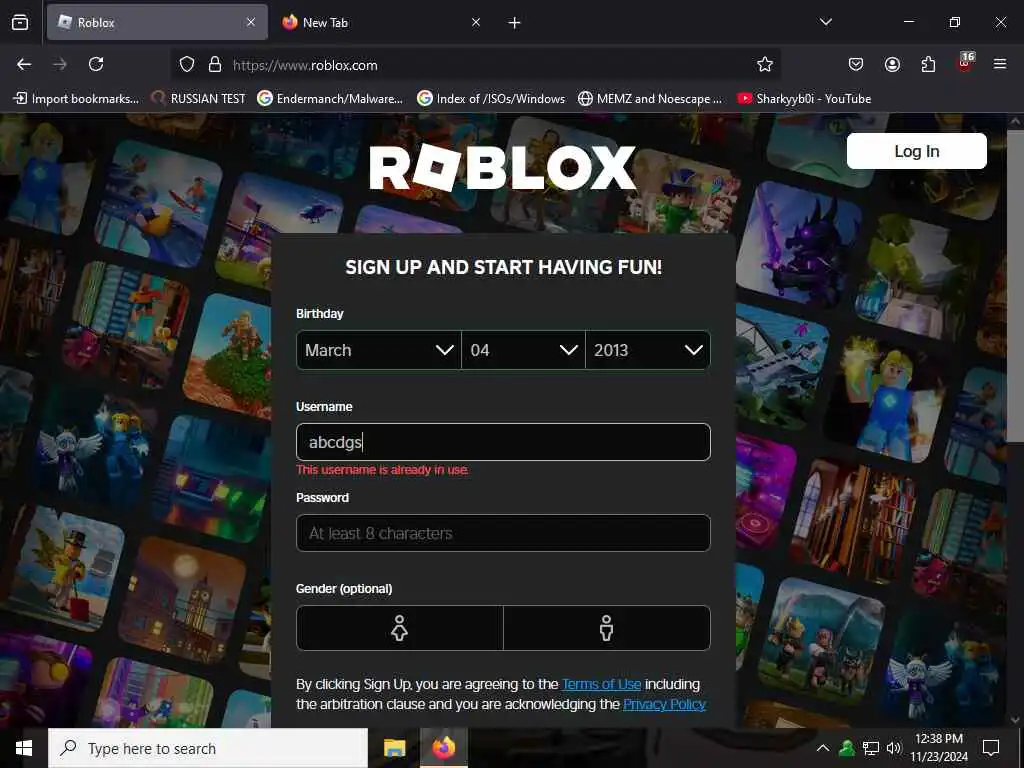Image resolution: width=1024 pixels, height=768 pixels.
Task: Expand the birthday day dropdown
Action: click(523, 350)
